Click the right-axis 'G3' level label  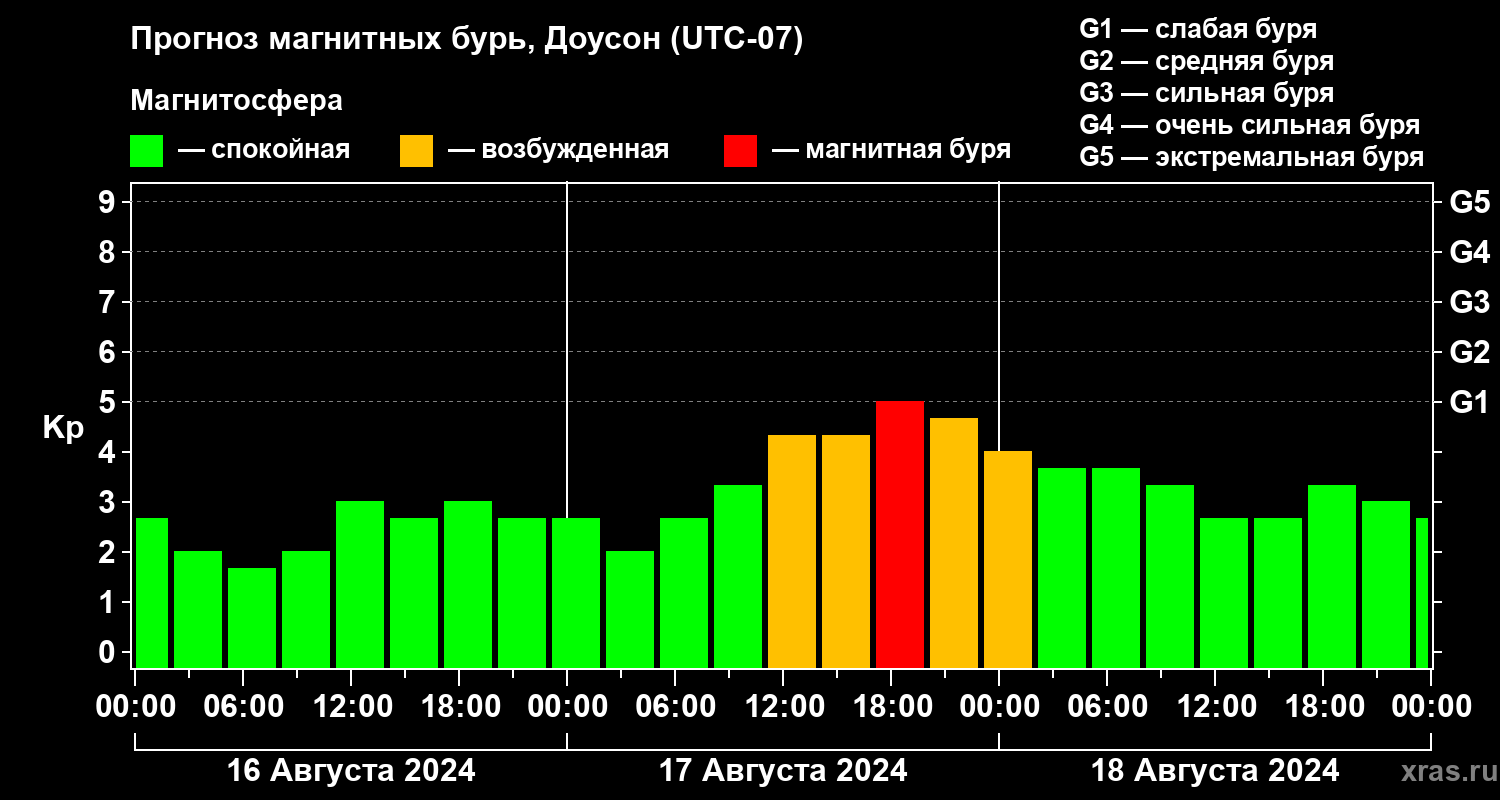(x=1470, y=302)
